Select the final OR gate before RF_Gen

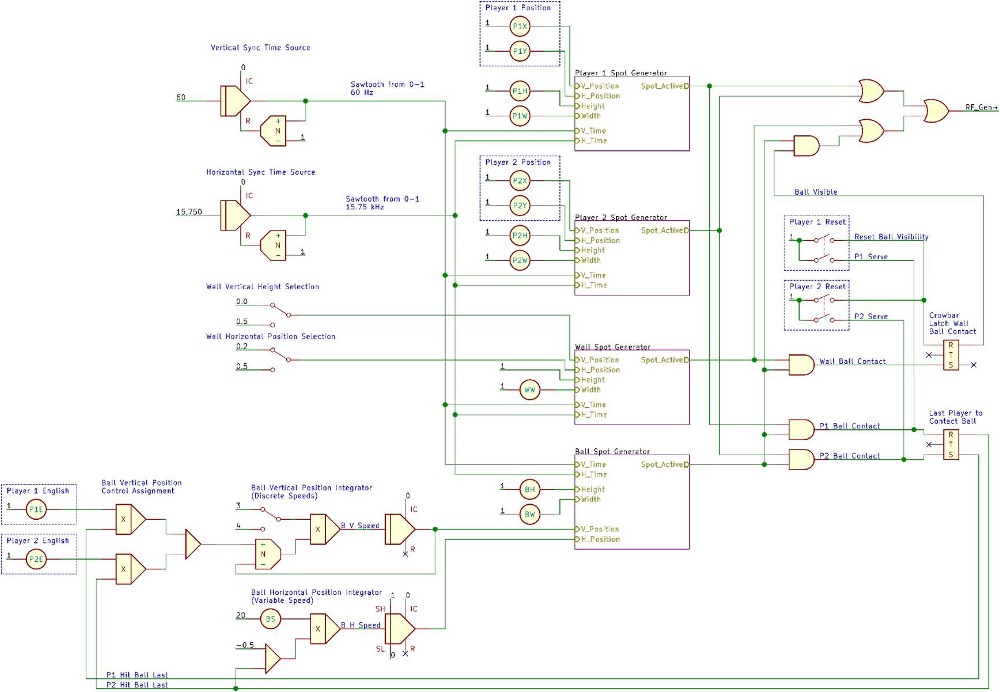937,109
